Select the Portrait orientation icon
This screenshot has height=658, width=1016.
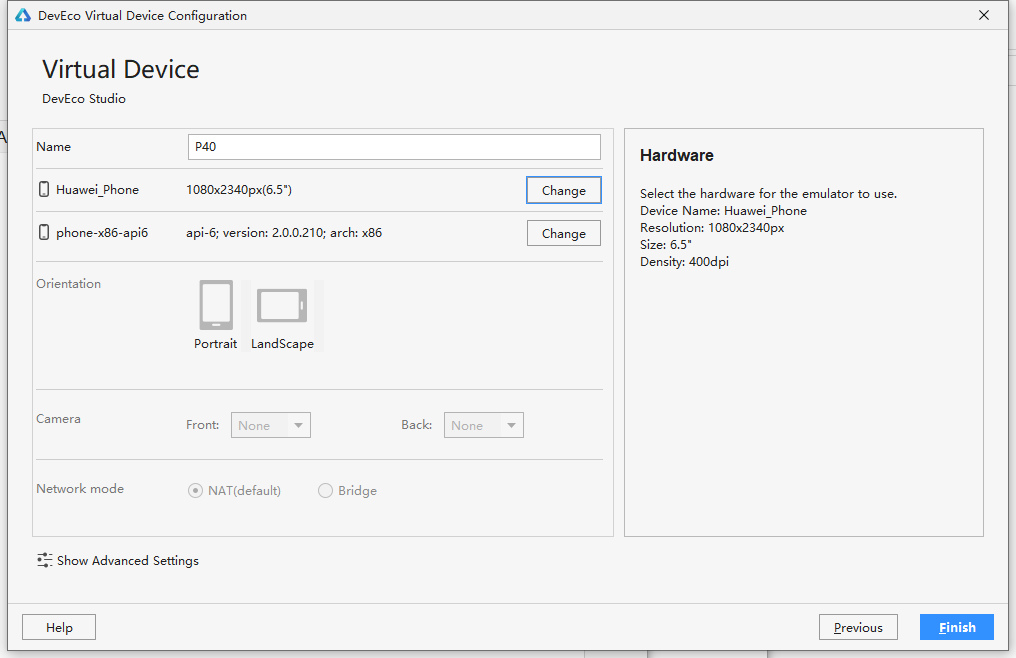click(x=216, y=305)
